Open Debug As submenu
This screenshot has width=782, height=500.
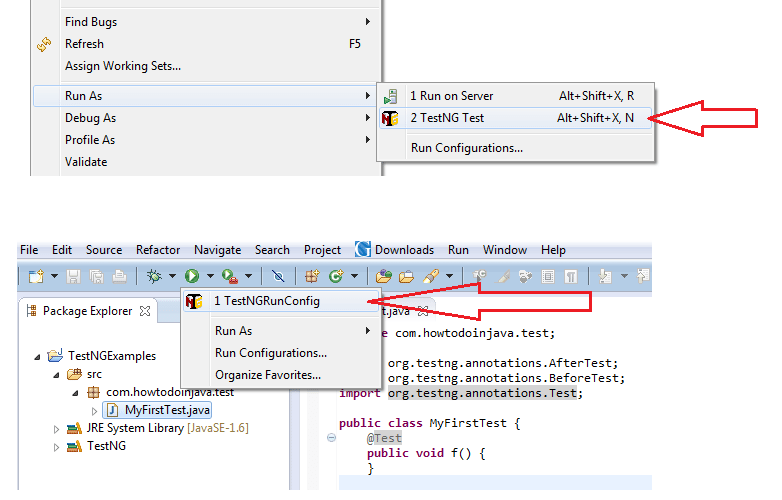(x=205, y=118)
